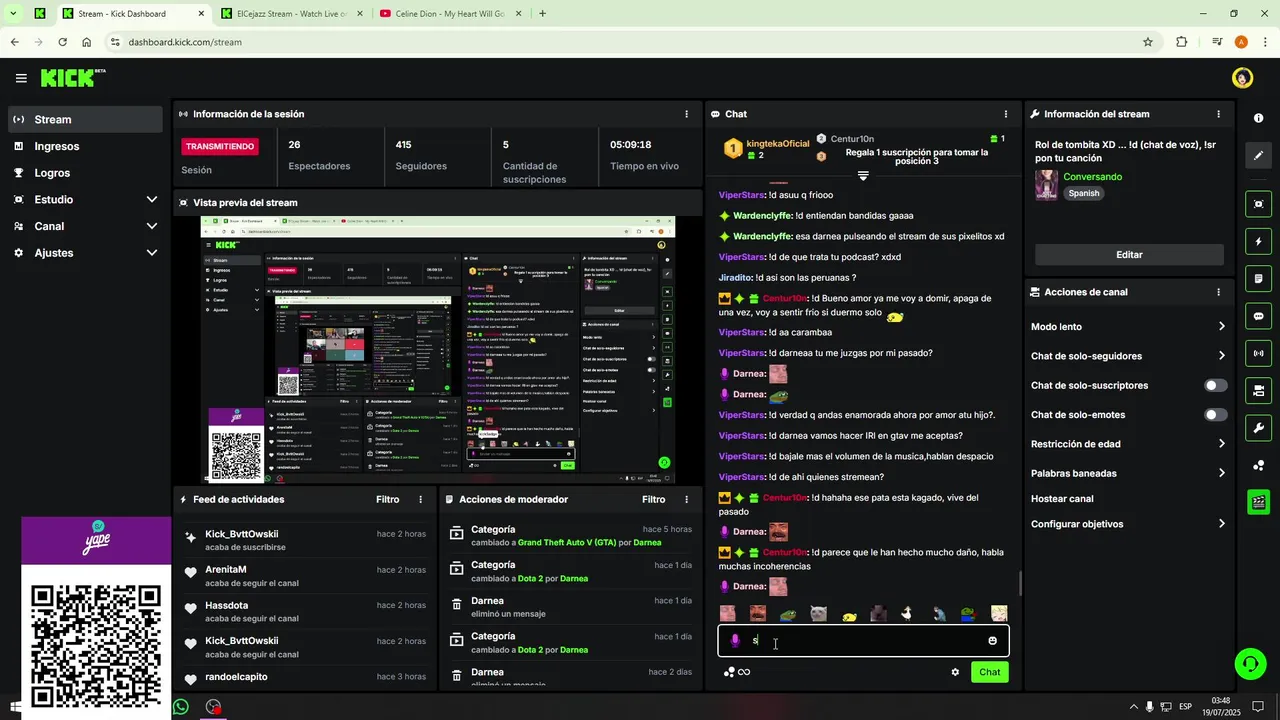
Task: Open the emoji picker in chat input
Action: pos(992,641)
